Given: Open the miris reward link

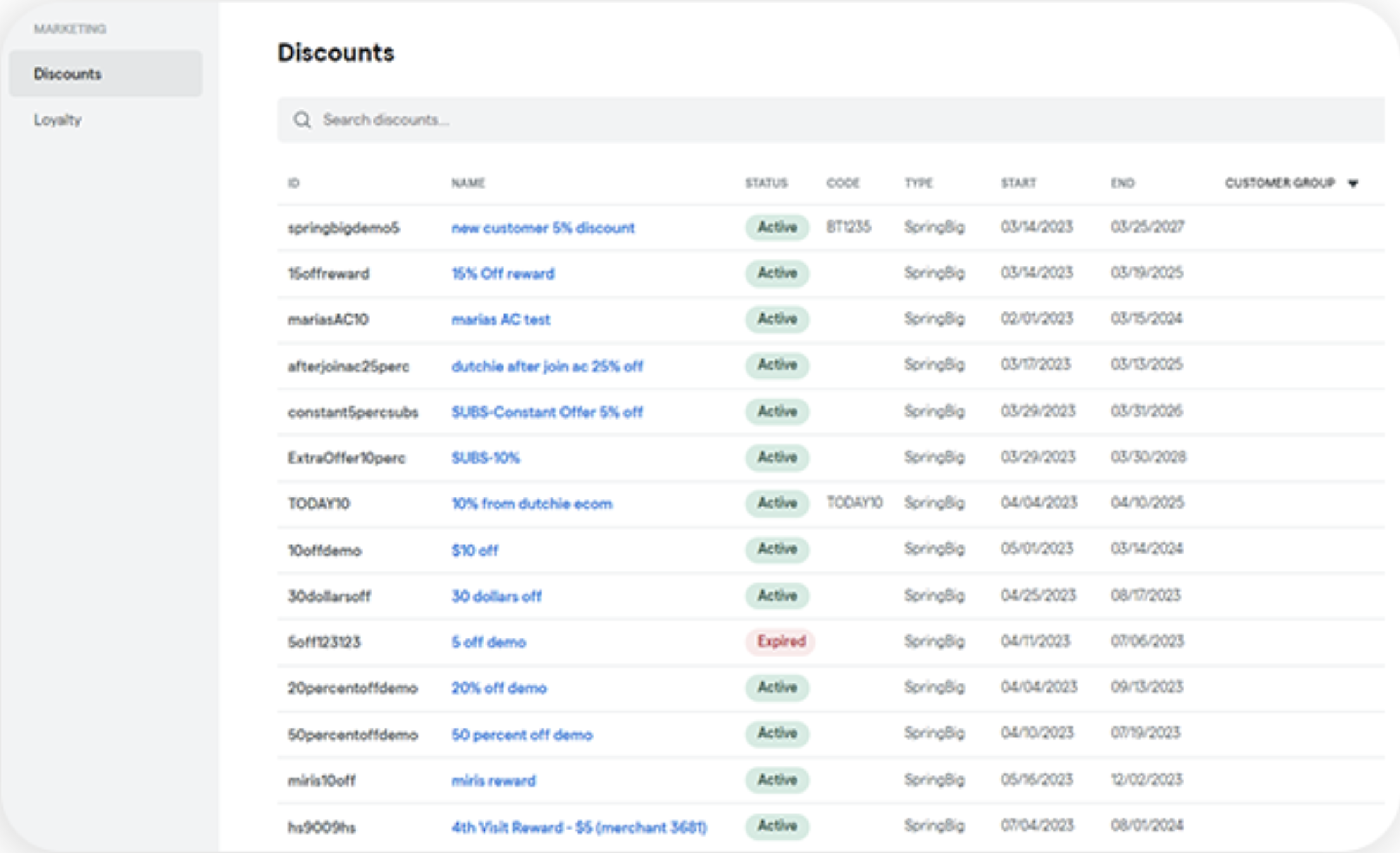Looking at the screenshot, I should (x=493, y=780).
